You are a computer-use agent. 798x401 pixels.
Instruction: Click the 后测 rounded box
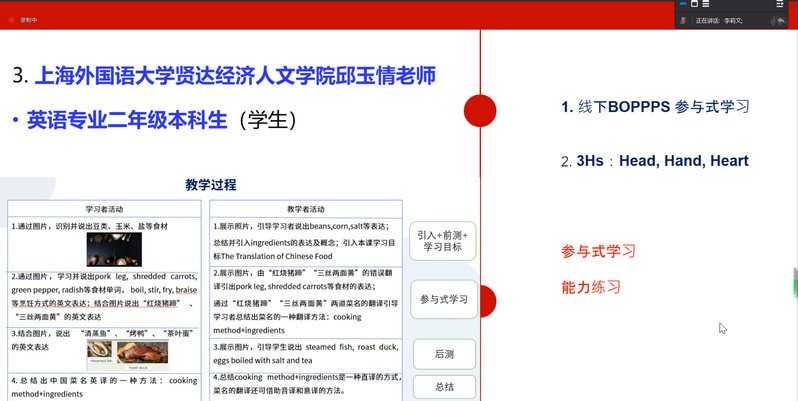click(444, 354)
